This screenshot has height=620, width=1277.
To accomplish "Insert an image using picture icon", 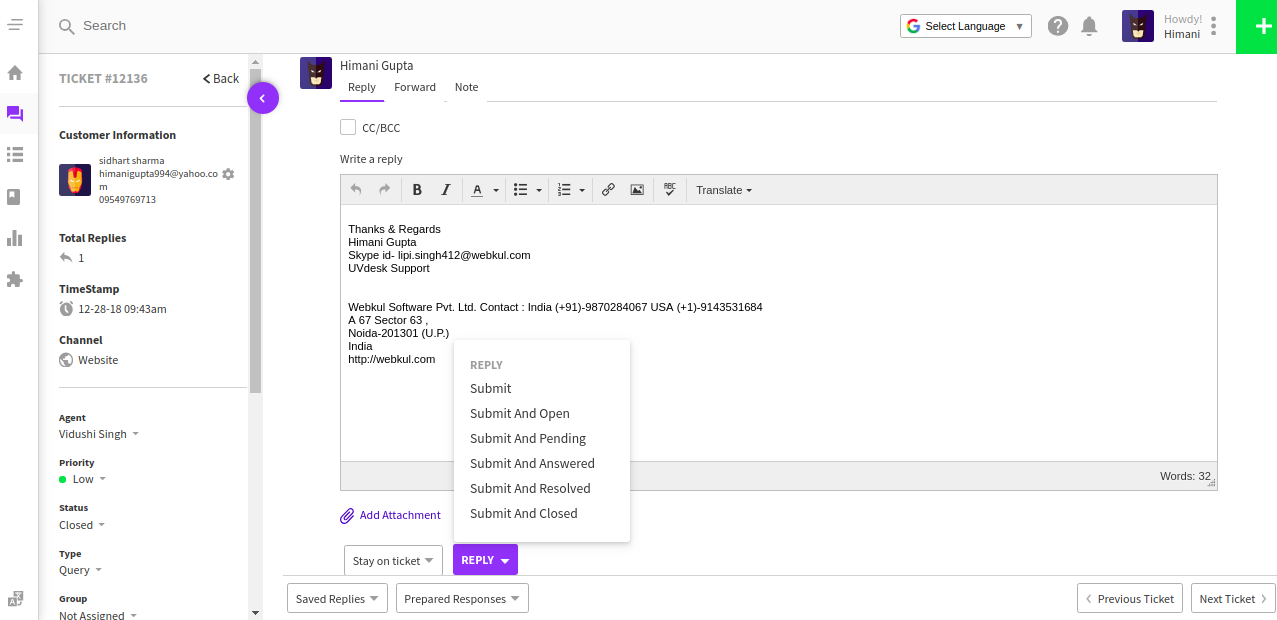I will [637, 190].
